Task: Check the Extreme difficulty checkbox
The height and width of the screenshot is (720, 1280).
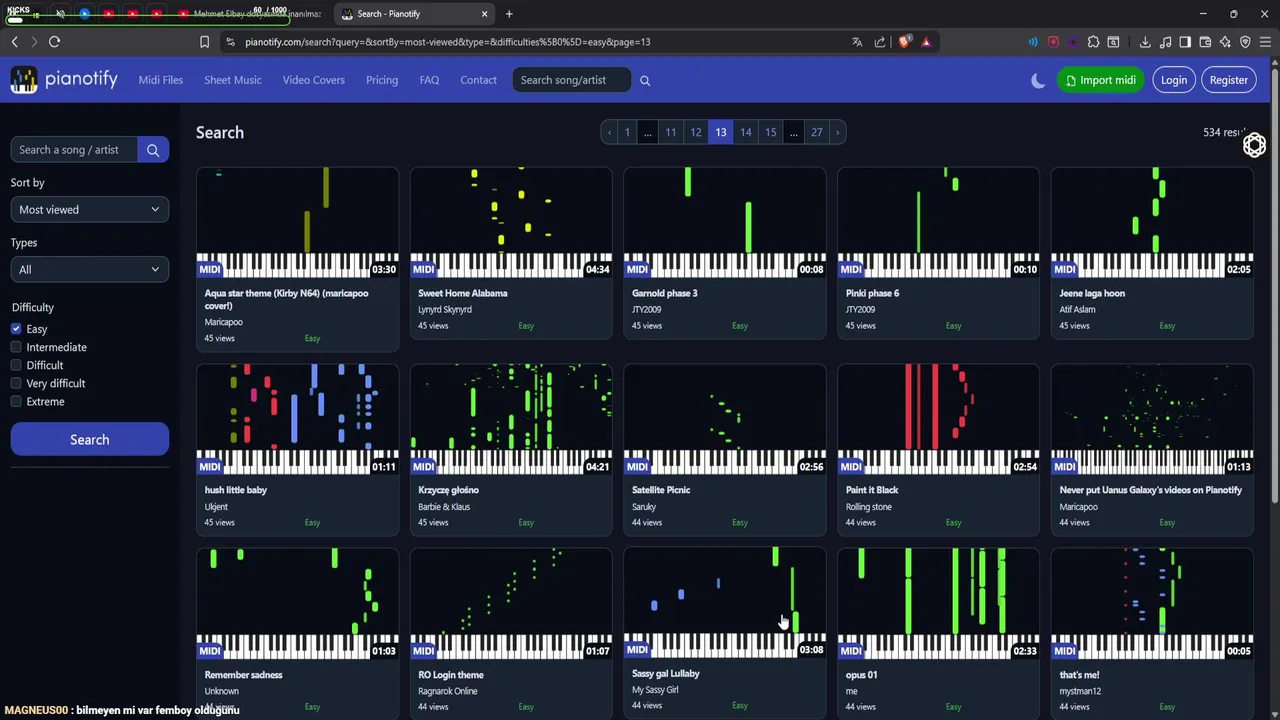Action: pos(16,401)
